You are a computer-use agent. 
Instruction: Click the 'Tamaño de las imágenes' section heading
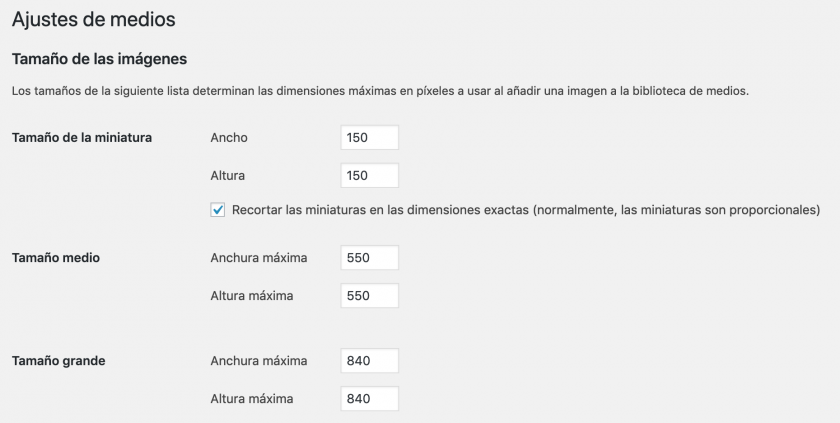pos(98,59)
